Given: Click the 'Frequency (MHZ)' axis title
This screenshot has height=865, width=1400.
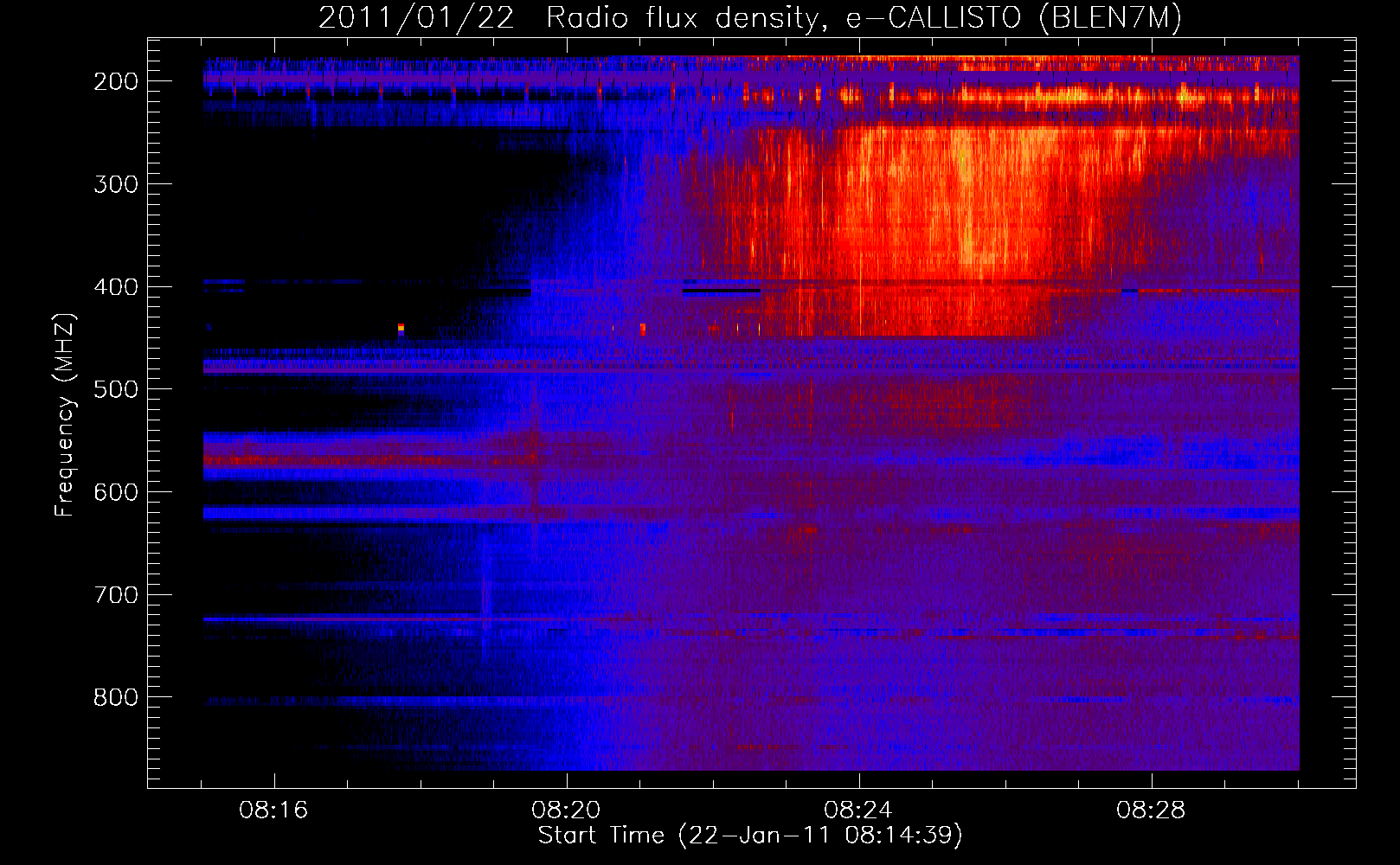Looking at the screenshot, I should (66, 414).
